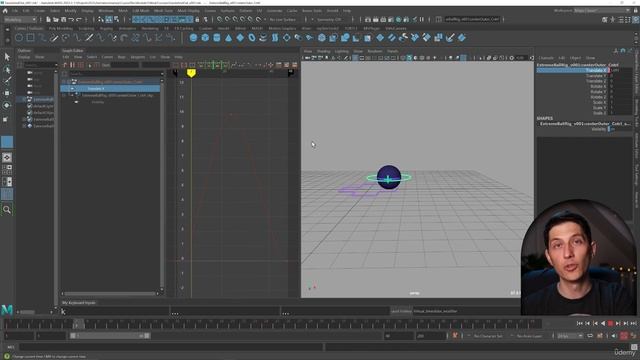This screenshot has height=360, width=640.
Task: Click the save scene icon
Action: tap(64, 19)
